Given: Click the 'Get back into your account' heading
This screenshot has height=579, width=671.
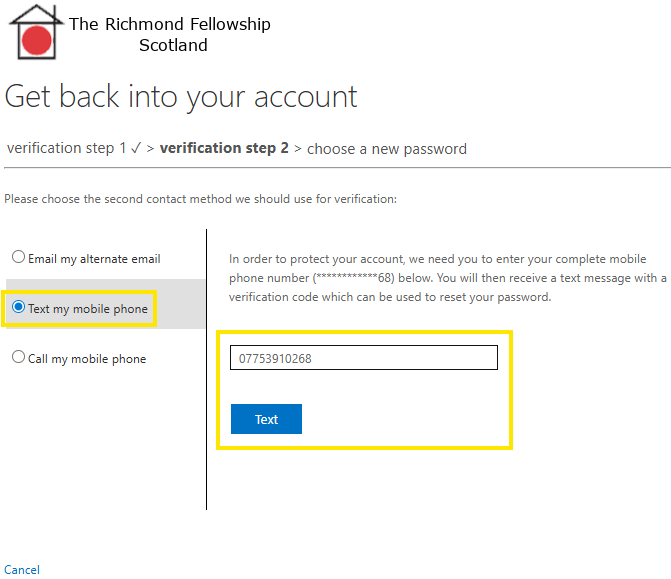Looking at the screenshot, I should 181,96.
